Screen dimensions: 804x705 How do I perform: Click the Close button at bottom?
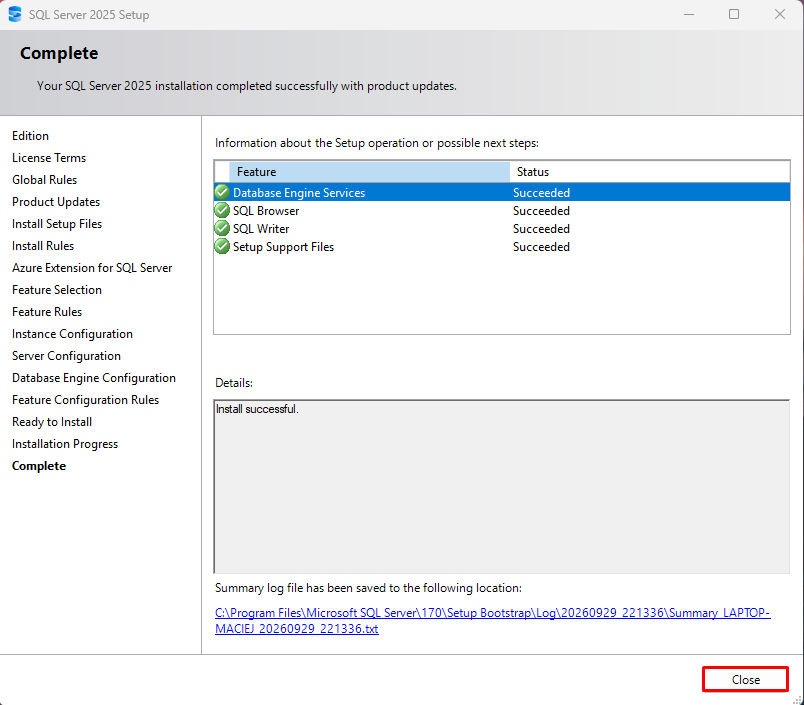745,679
